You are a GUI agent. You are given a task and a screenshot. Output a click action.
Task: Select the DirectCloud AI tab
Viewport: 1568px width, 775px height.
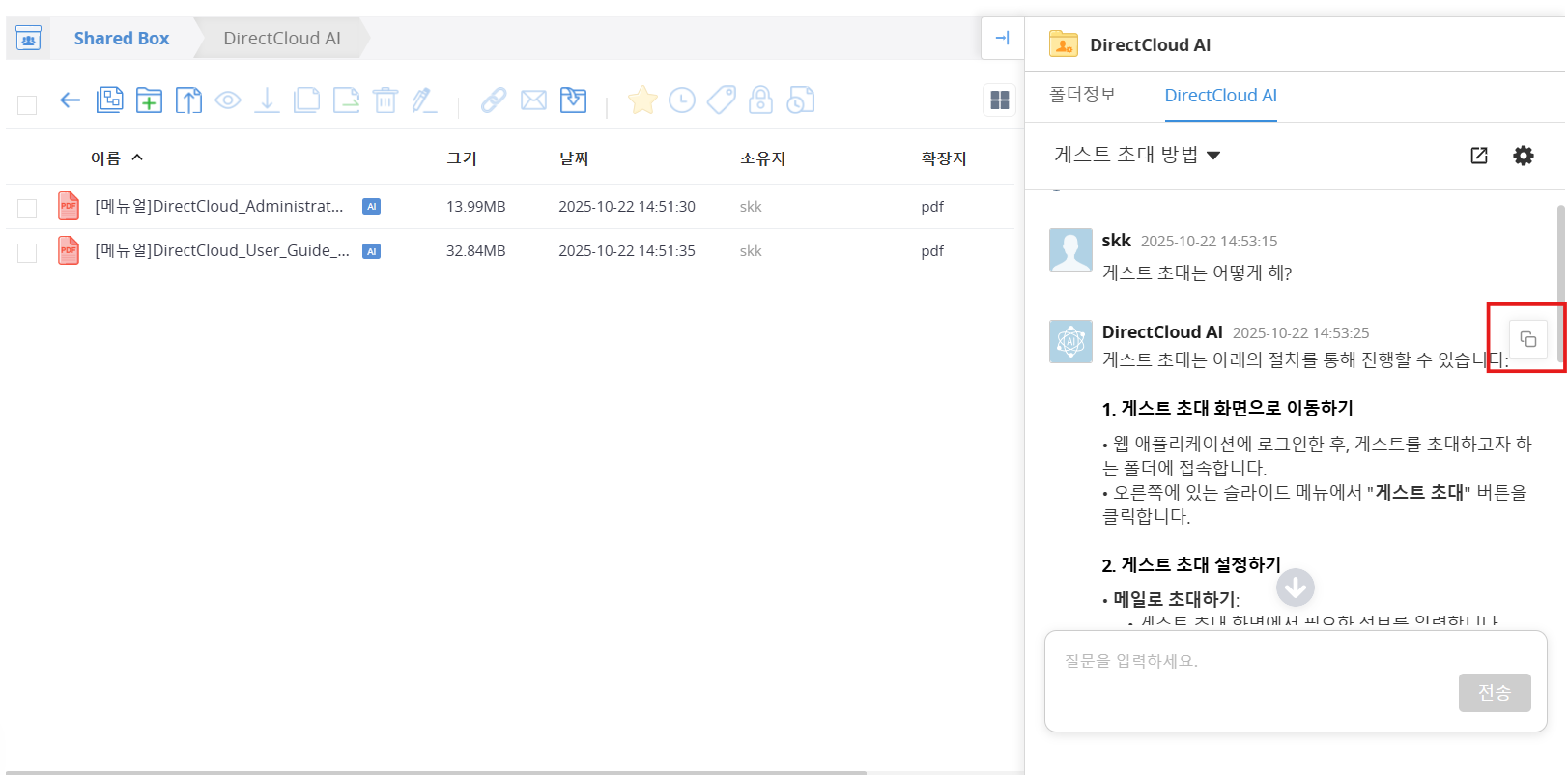[x=1220, y=95]
